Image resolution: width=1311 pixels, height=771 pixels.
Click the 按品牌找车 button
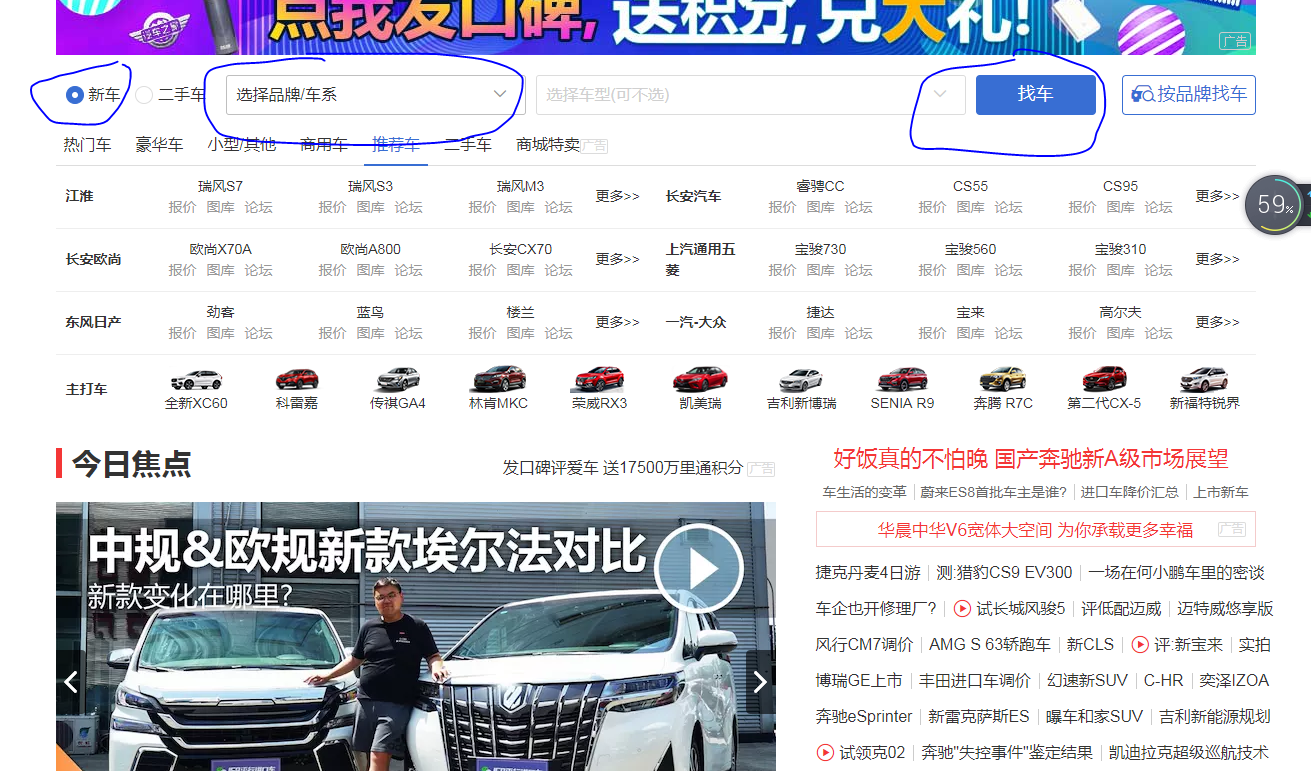pyautogui.click(x=1189, y=95)
